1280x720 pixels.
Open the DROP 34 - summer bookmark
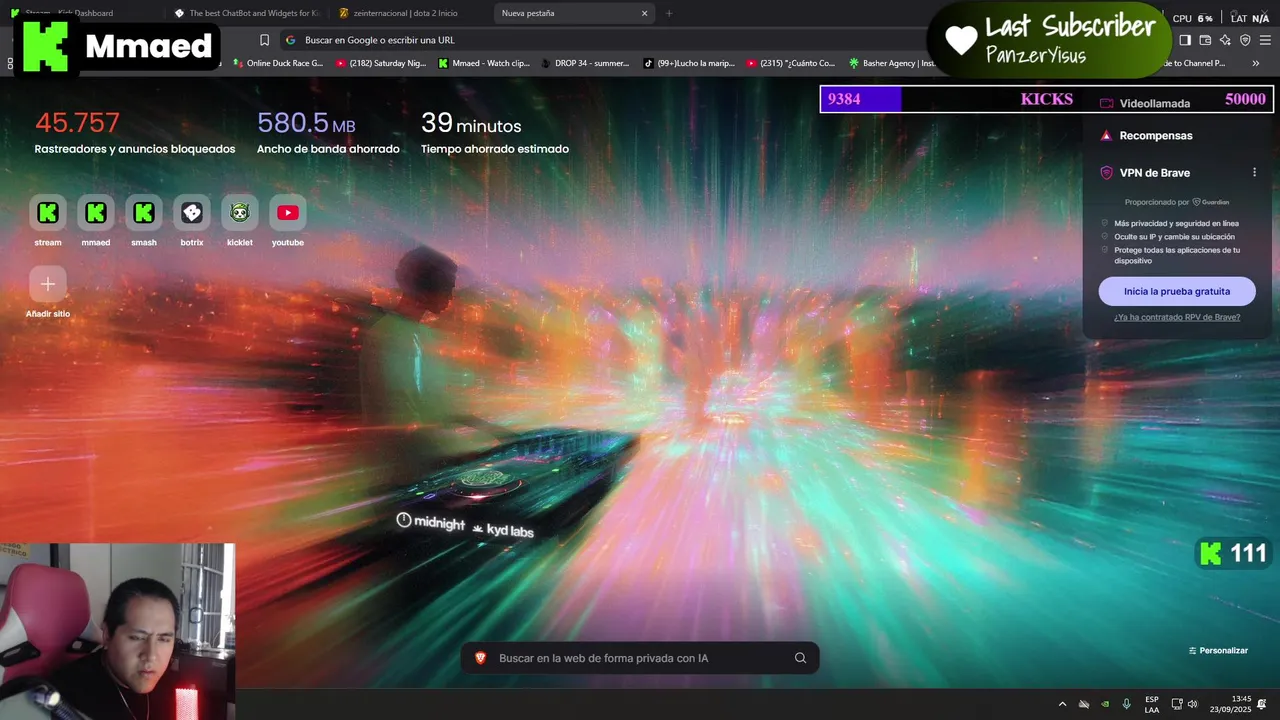[x=586, y=63]
